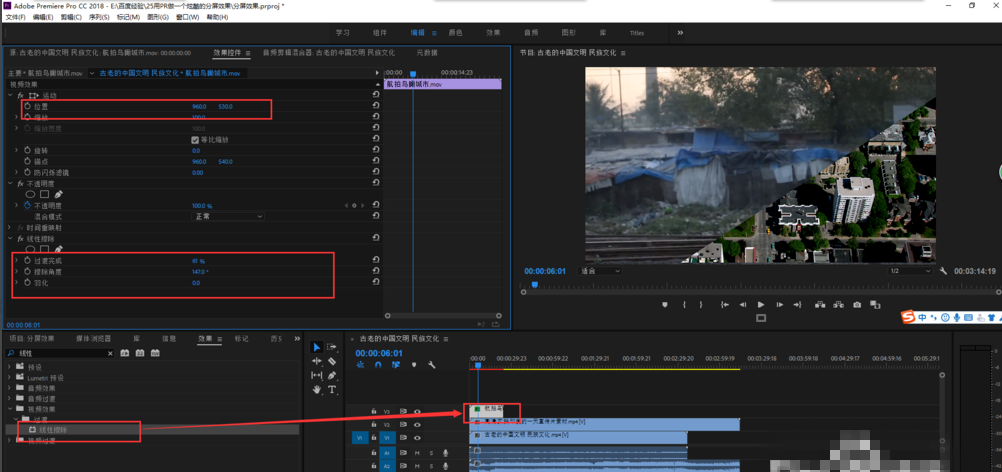
Task: Click the pen mask tool under 不透明度
Action: tap(59, 194)
